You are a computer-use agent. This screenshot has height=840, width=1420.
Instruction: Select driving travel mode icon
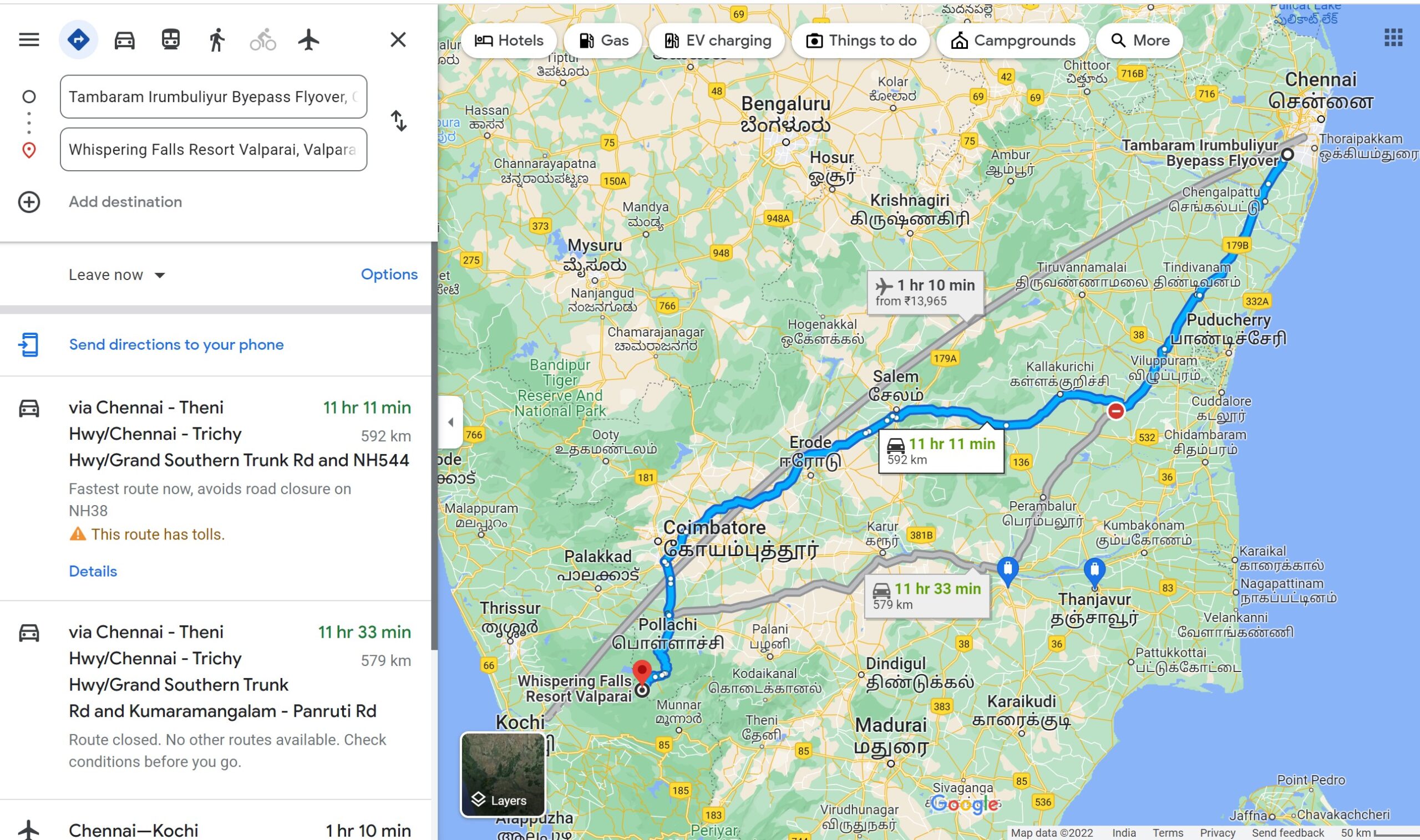coord(125,40)
